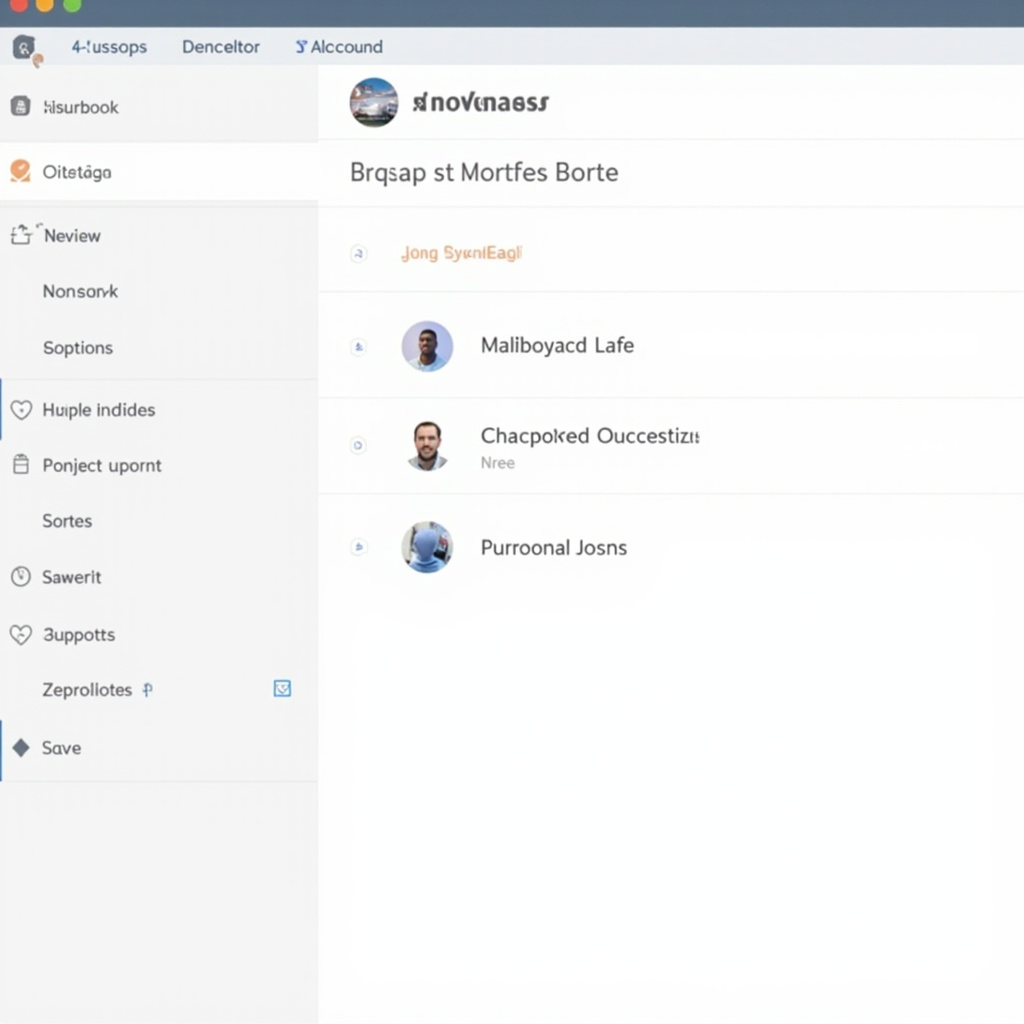Click the Hlsurbook sidebar icon

20,106
